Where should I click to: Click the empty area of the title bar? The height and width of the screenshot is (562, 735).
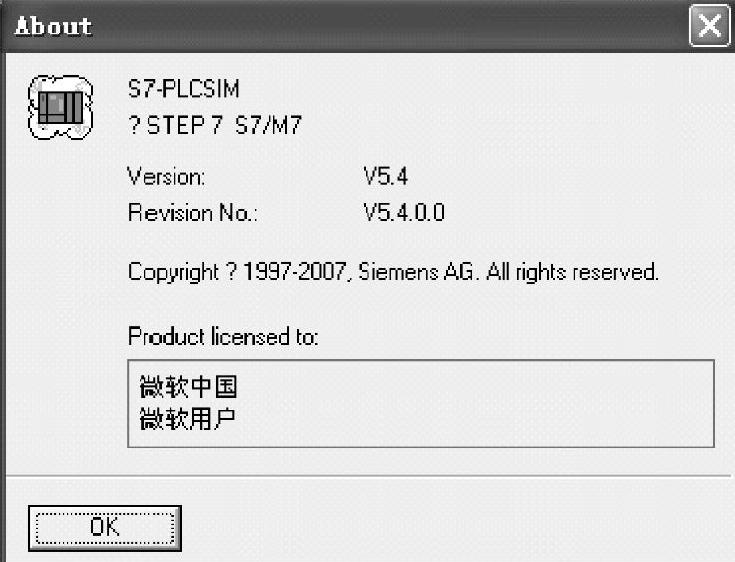389,26
